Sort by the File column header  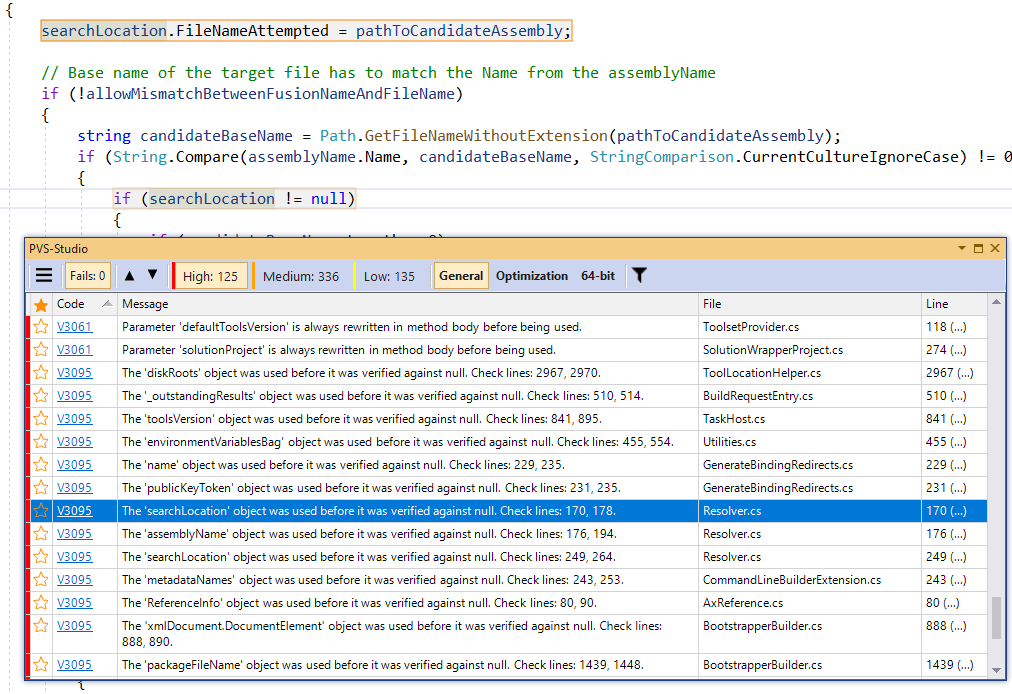point(810,303)
